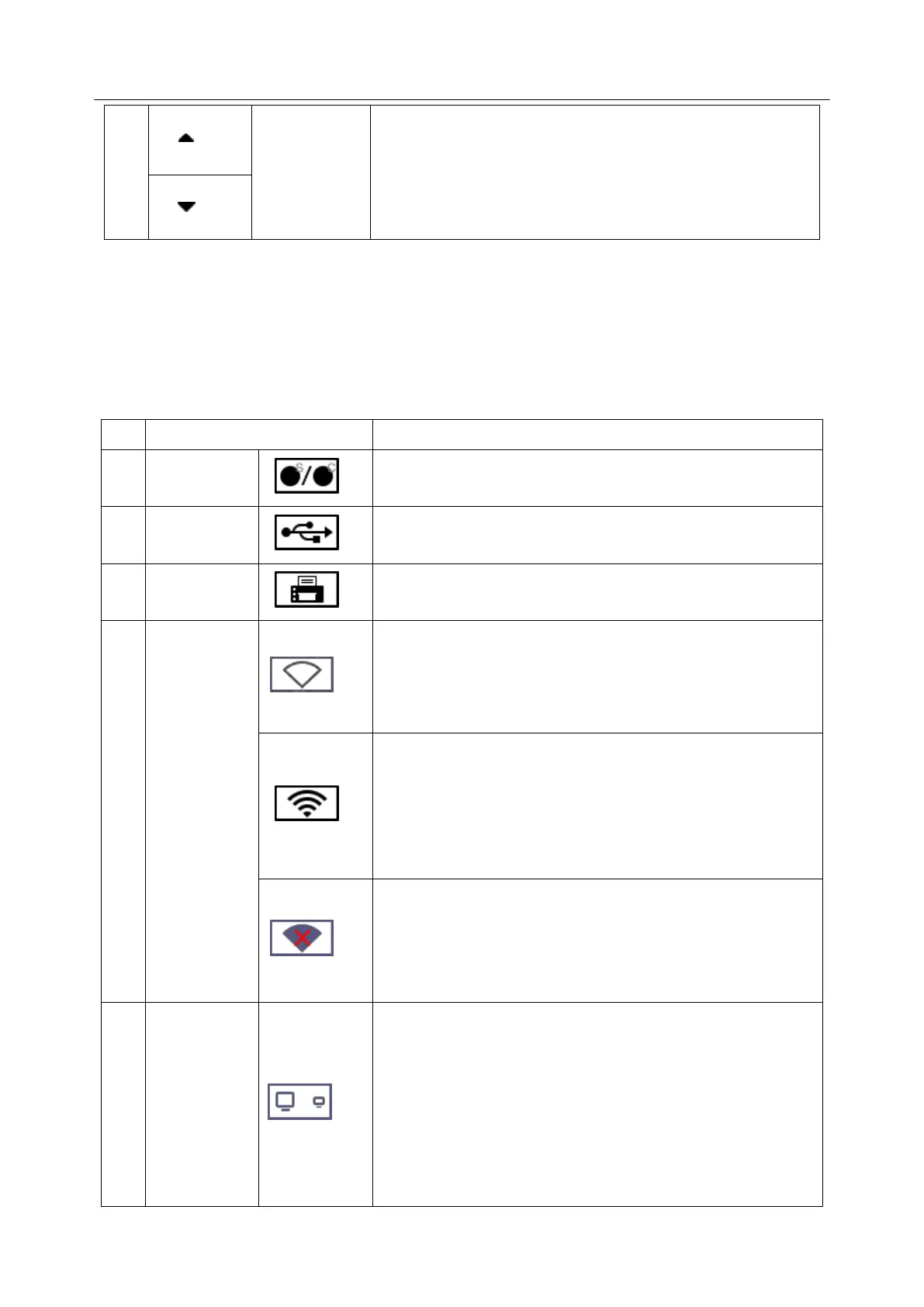Click the up arrow icon
Screen dimensions: 924x1307
tap(186, 138)
